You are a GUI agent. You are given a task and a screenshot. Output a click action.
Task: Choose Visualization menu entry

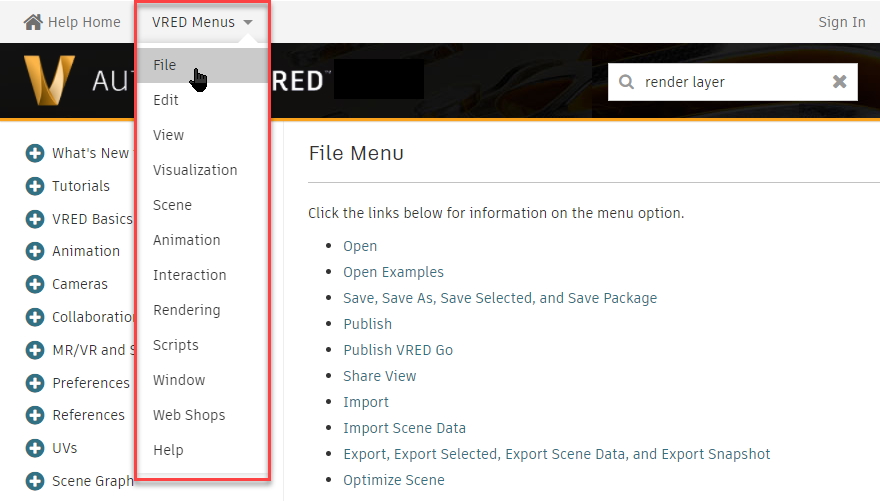click(195, 170)
